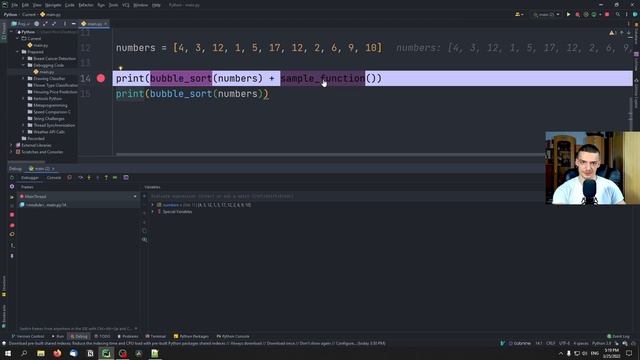Open the Event Log
This screenshot has width=640, height=360.
(618, 336)
